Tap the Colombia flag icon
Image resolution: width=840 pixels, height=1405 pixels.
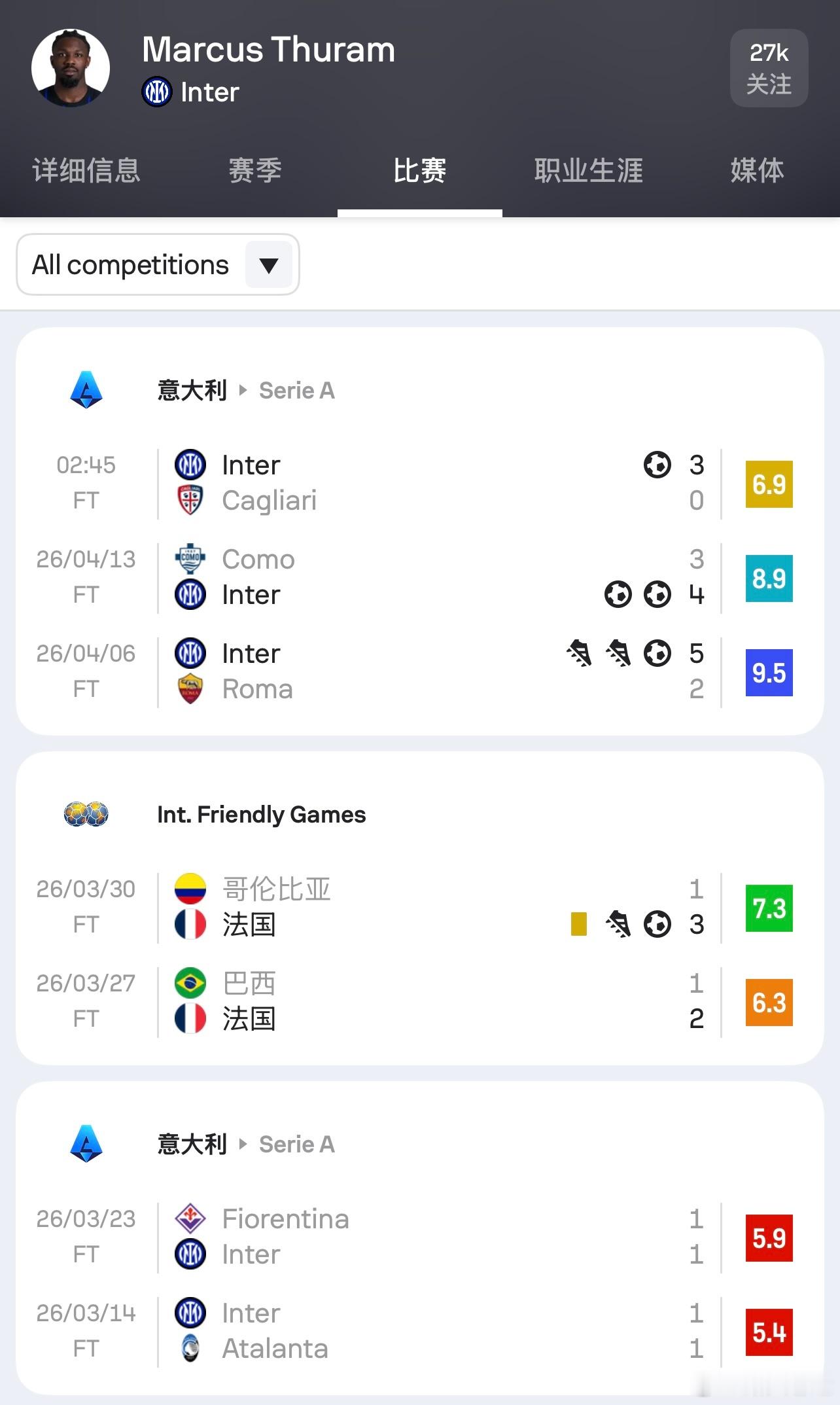[x=190, y=889]
